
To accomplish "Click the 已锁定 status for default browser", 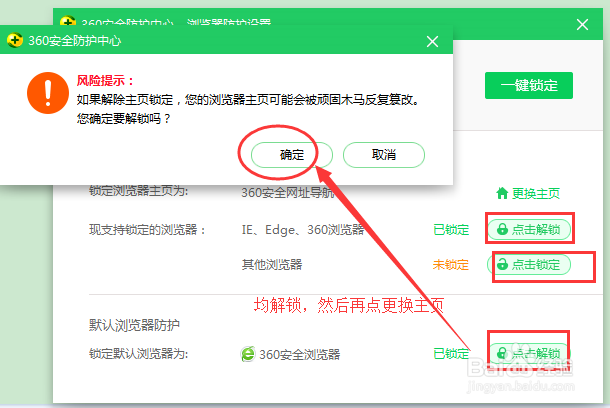I will pos(451,354).
